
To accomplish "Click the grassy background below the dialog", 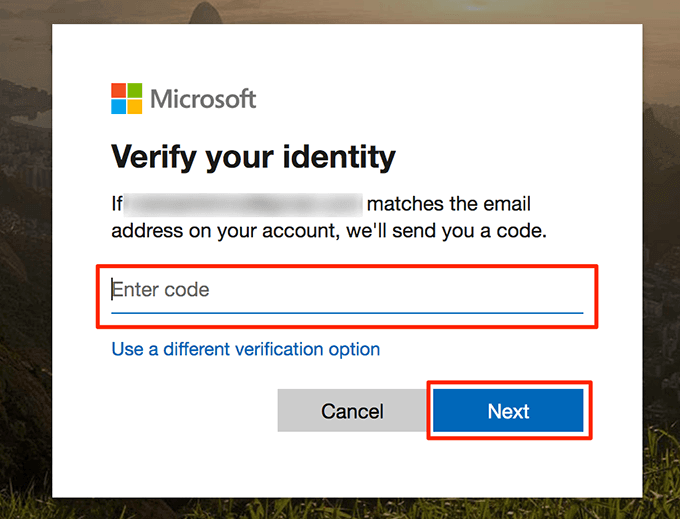I will tap(340, 509).
